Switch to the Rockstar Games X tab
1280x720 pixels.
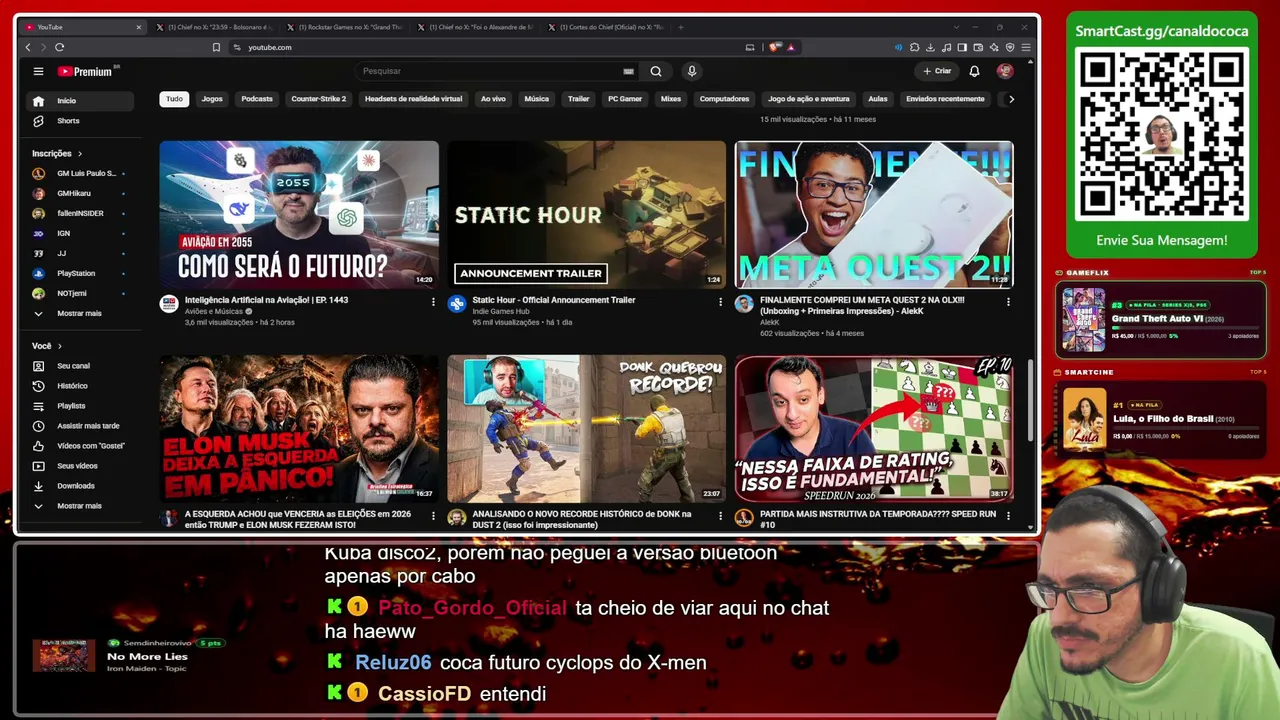tap(344, 27)
